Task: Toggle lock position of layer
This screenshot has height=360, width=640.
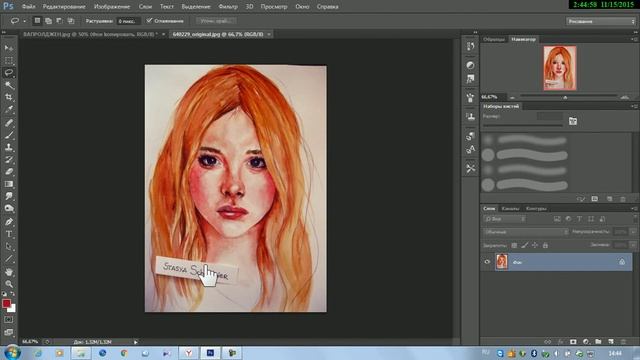Action: 535,245
